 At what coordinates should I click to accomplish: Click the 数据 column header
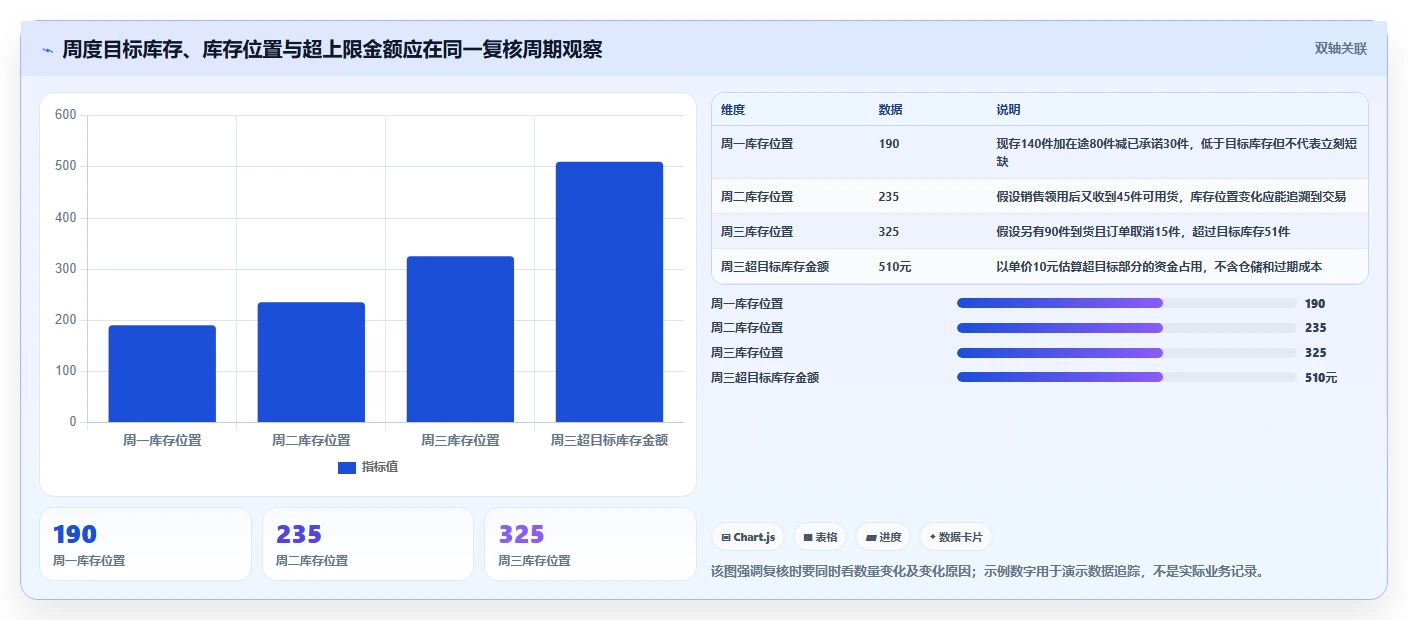pos(890,110)
